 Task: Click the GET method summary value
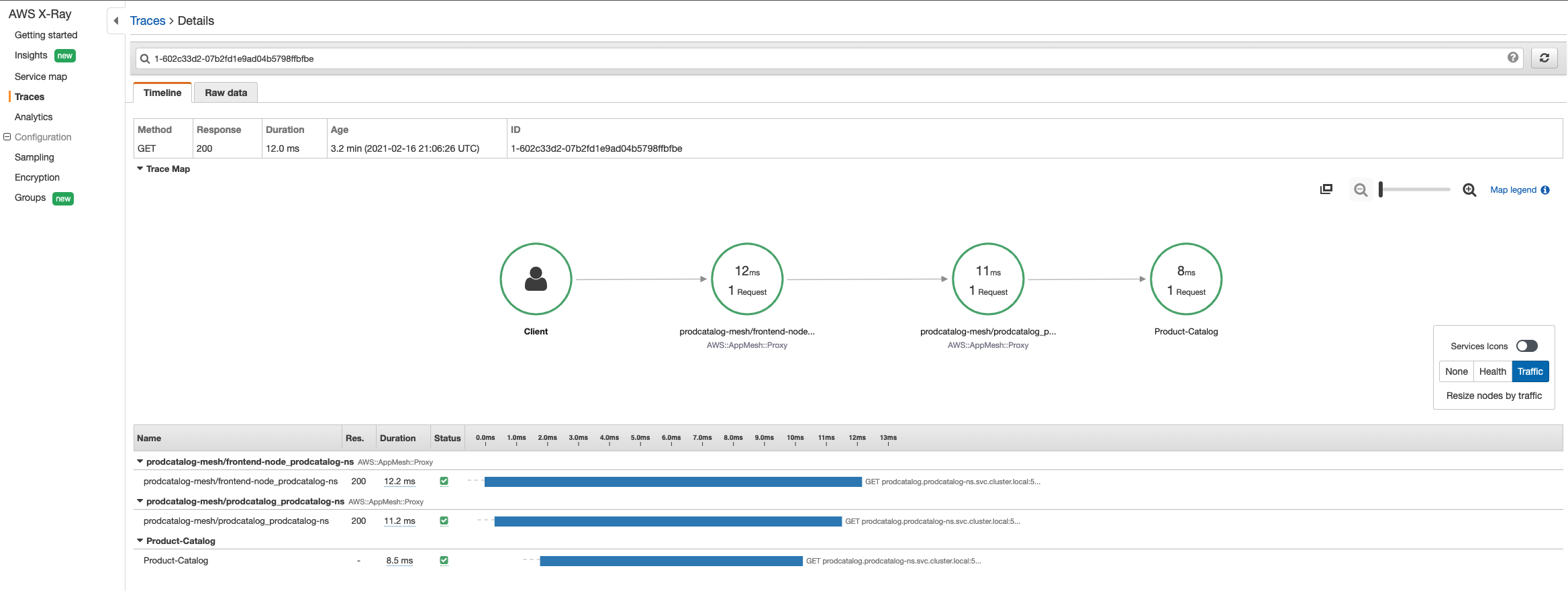147,148
